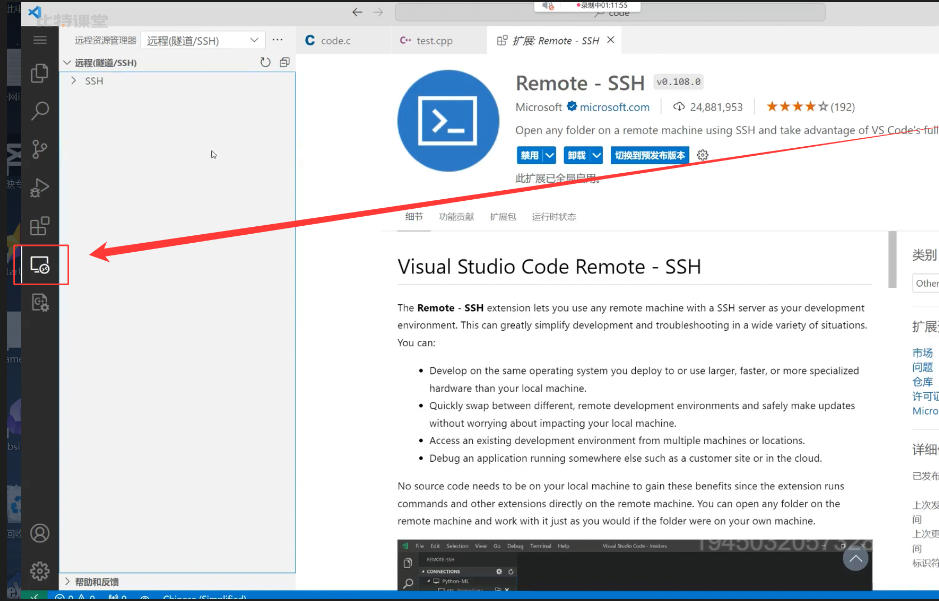Select the 扩展包 tab

coord(503,216)
